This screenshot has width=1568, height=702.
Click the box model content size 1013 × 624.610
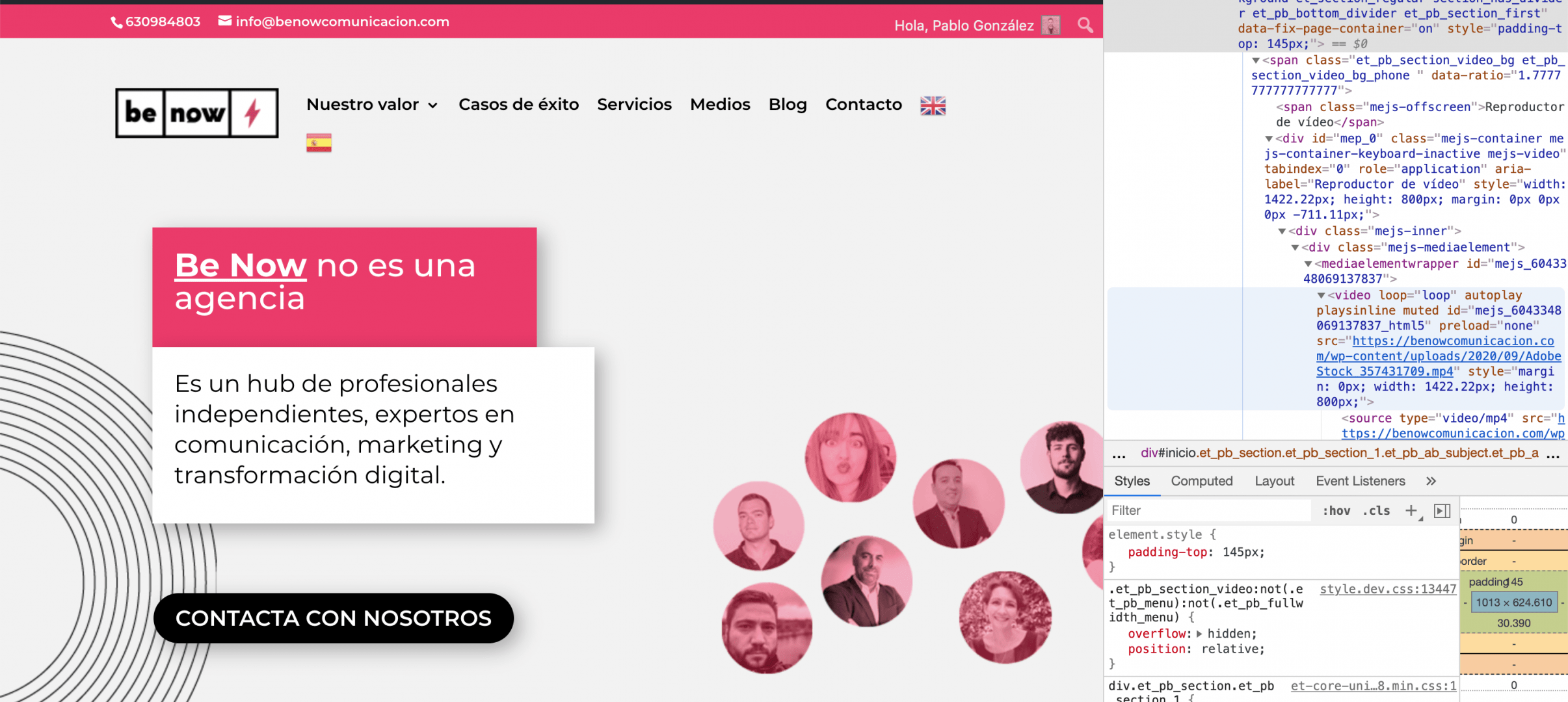1514,603
